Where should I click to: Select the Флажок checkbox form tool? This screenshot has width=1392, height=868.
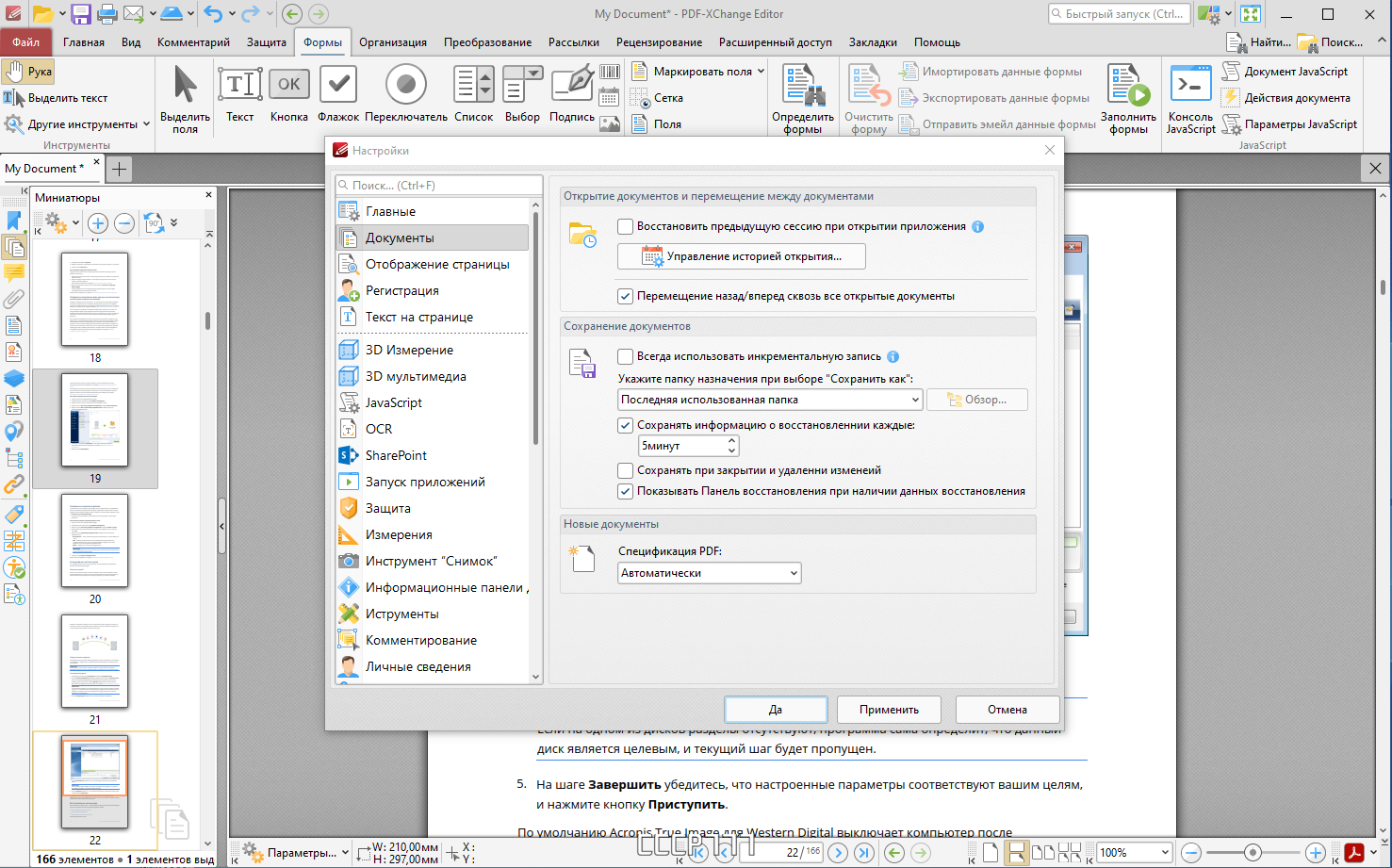coord(337,94)
